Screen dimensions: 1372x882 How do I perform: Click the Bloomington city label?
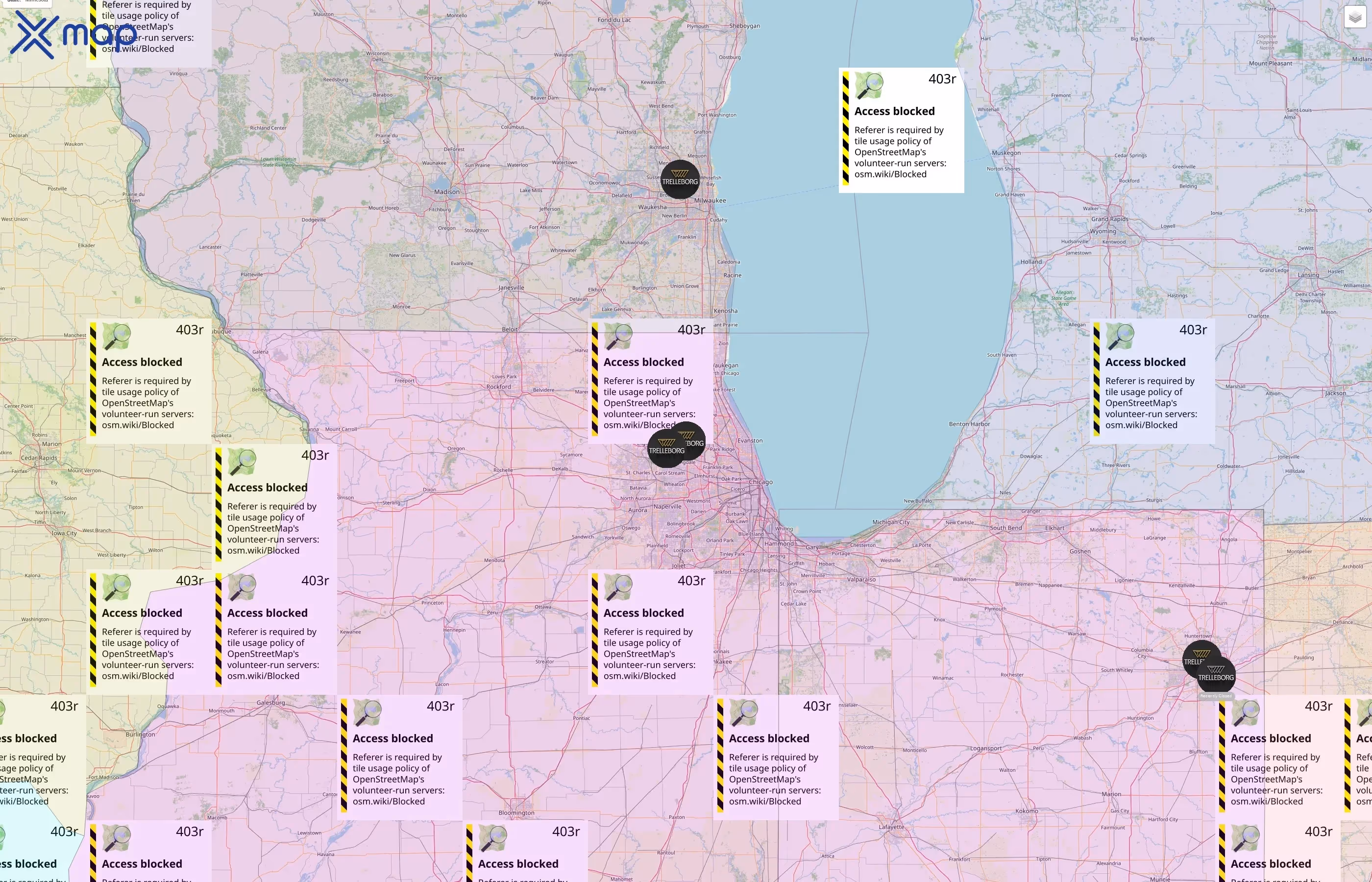[516, 813]
